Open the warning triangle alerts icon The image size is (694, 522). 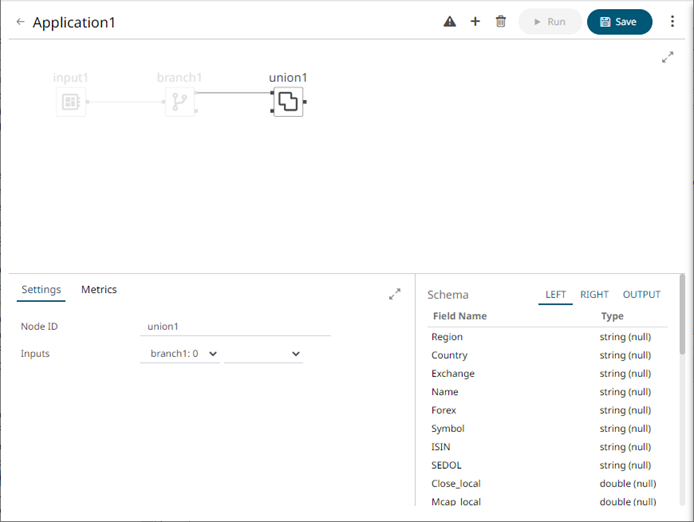tap(450, 22)
